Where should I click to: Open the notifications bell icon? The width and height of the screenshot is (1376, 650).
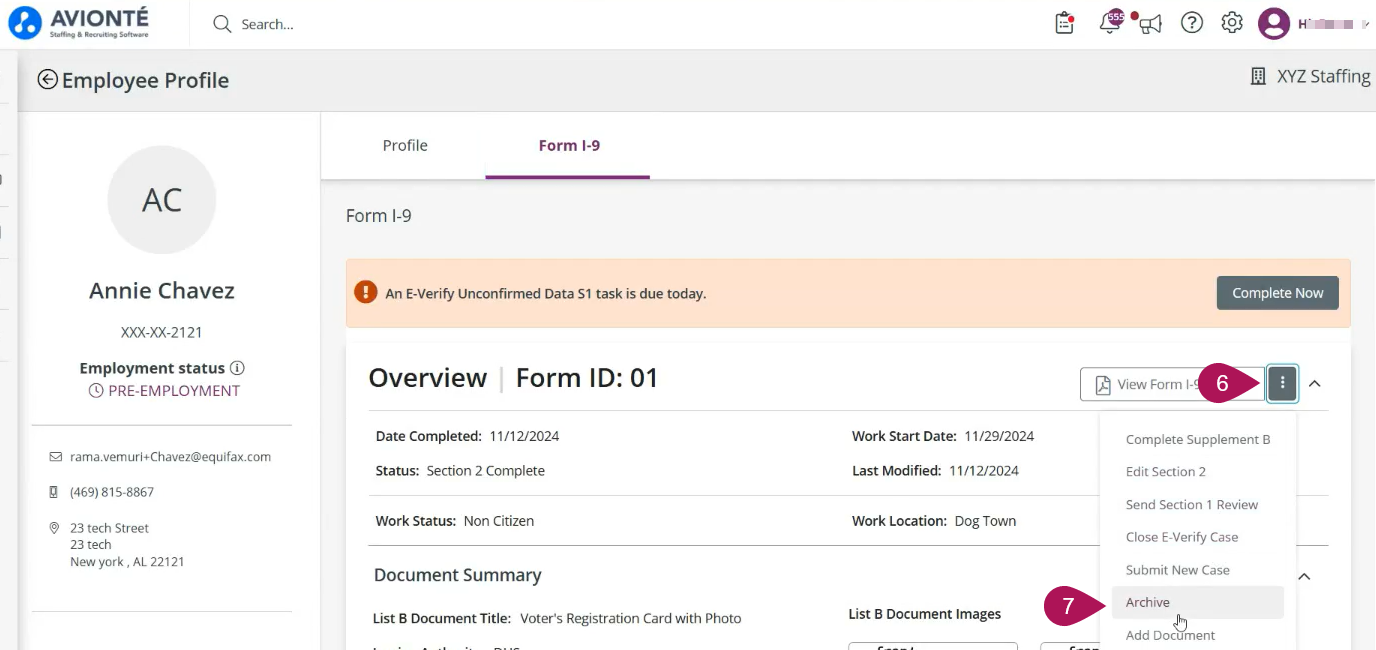click(1110, 23)
